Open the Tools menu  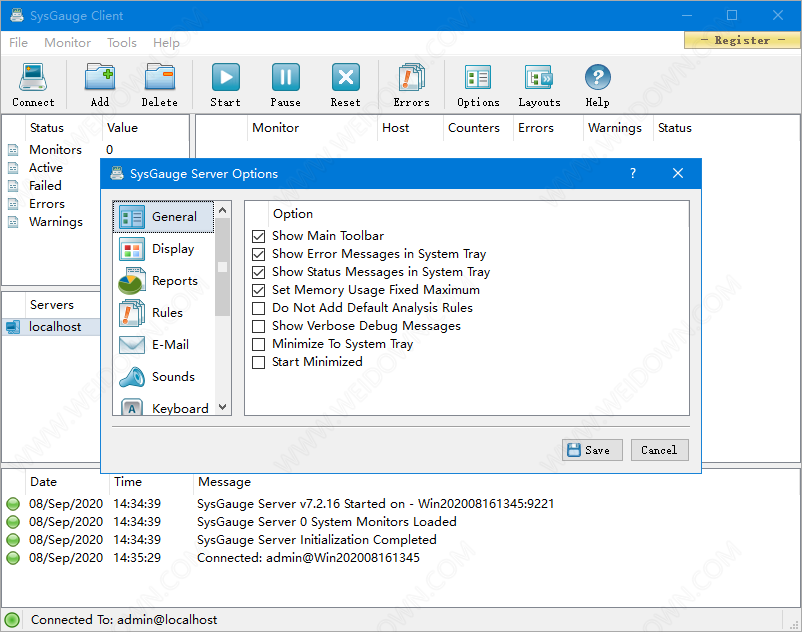pyautogui.click(x=122, y=42)
